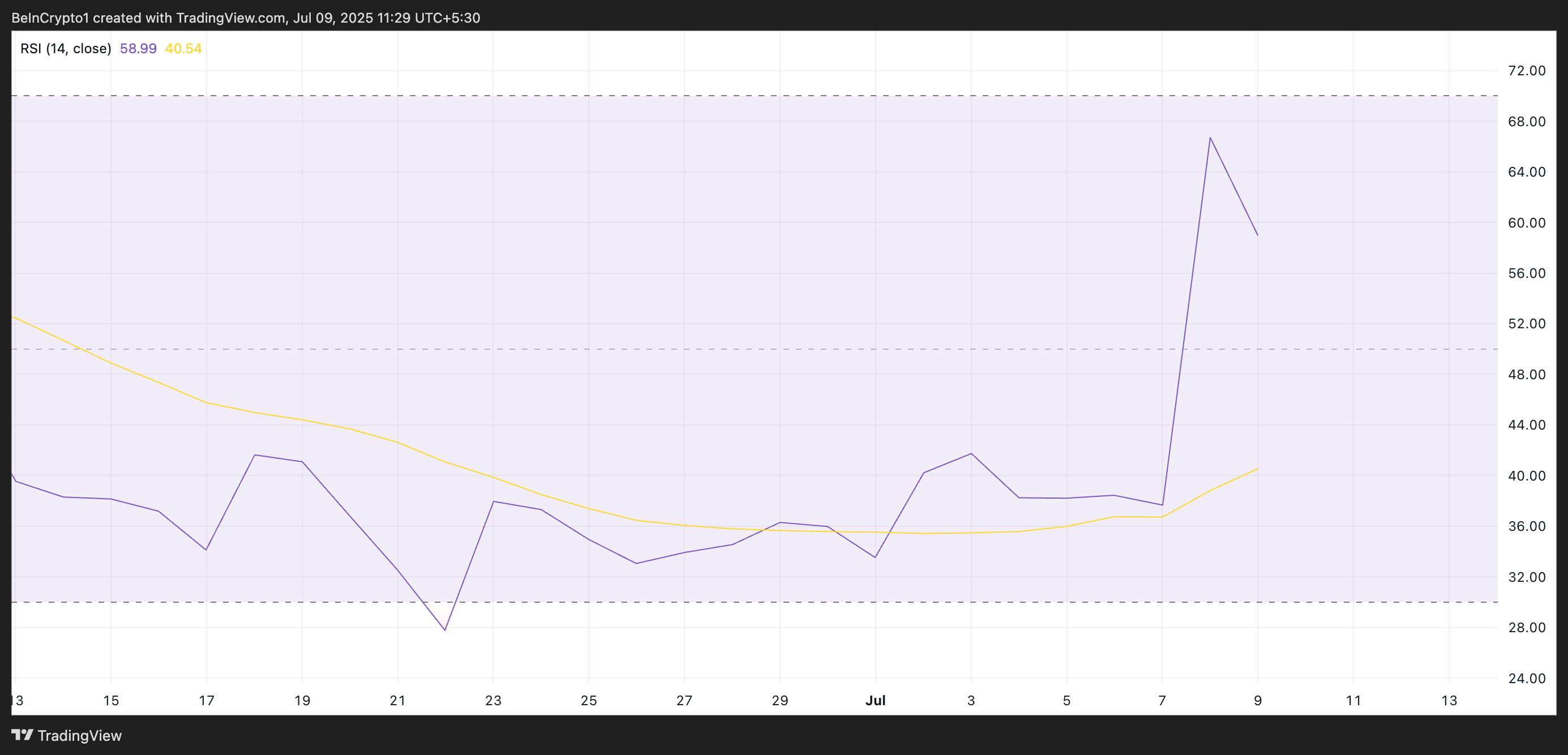This screenshot has height=755, width=1568.
Task: Click the TradingView brand text link
Action: tap(79, 736)
